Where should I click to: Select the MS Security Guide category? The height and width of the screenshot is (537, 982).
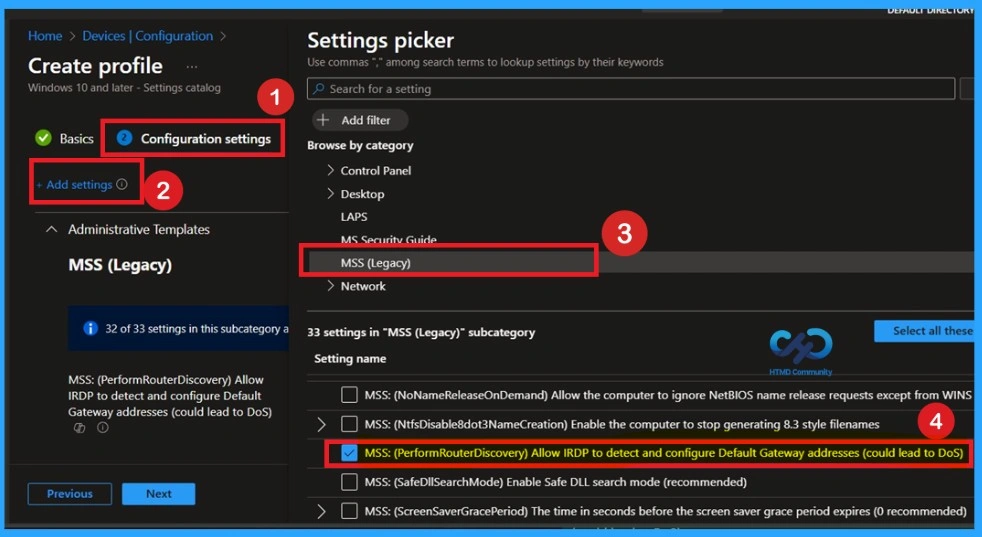point(388,239)
